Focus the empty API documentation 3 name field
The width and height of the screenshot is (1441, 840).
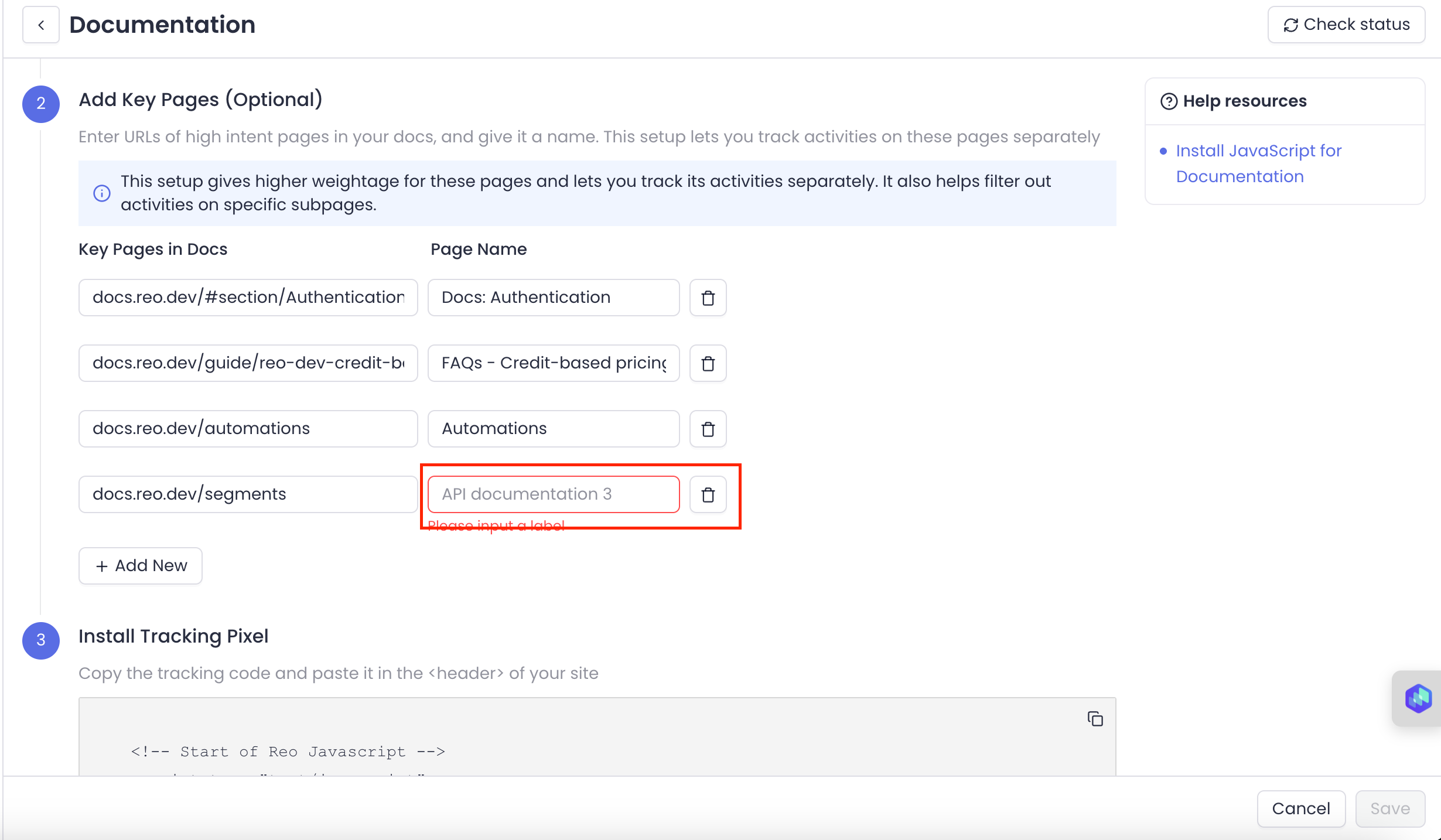point(553,494)
